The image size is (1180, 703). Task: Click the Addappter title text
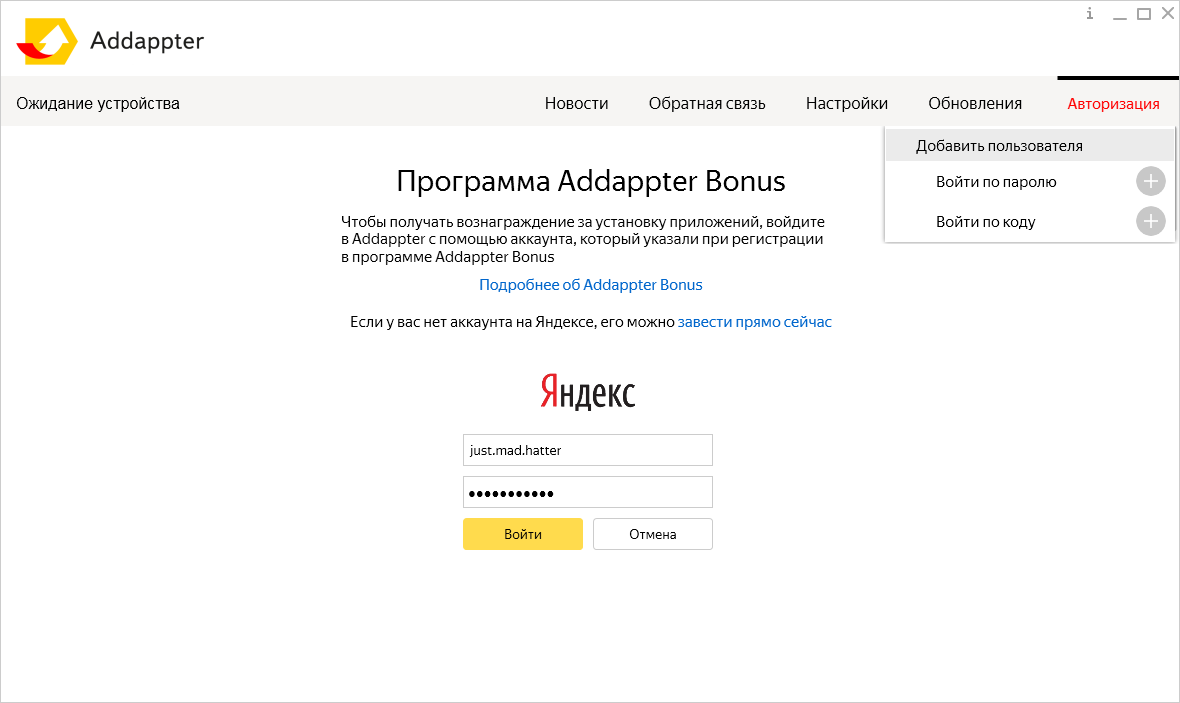(x=147, y=41)
